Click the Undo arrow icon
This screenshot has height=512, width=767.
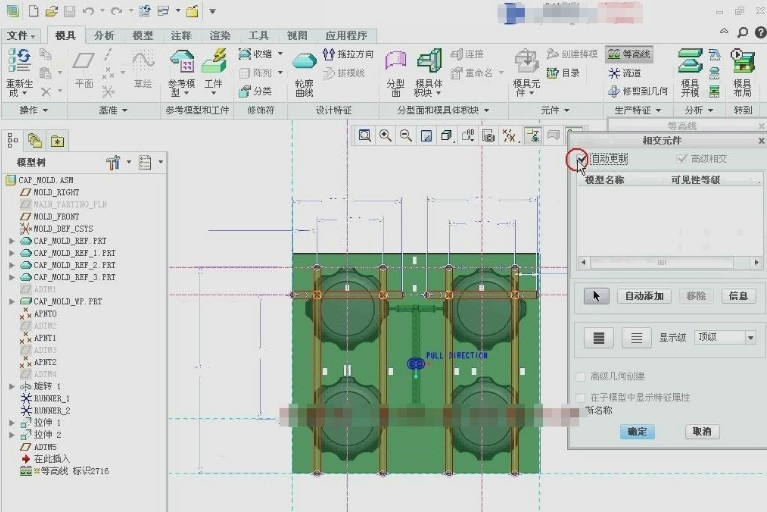[x=88, y=11]
